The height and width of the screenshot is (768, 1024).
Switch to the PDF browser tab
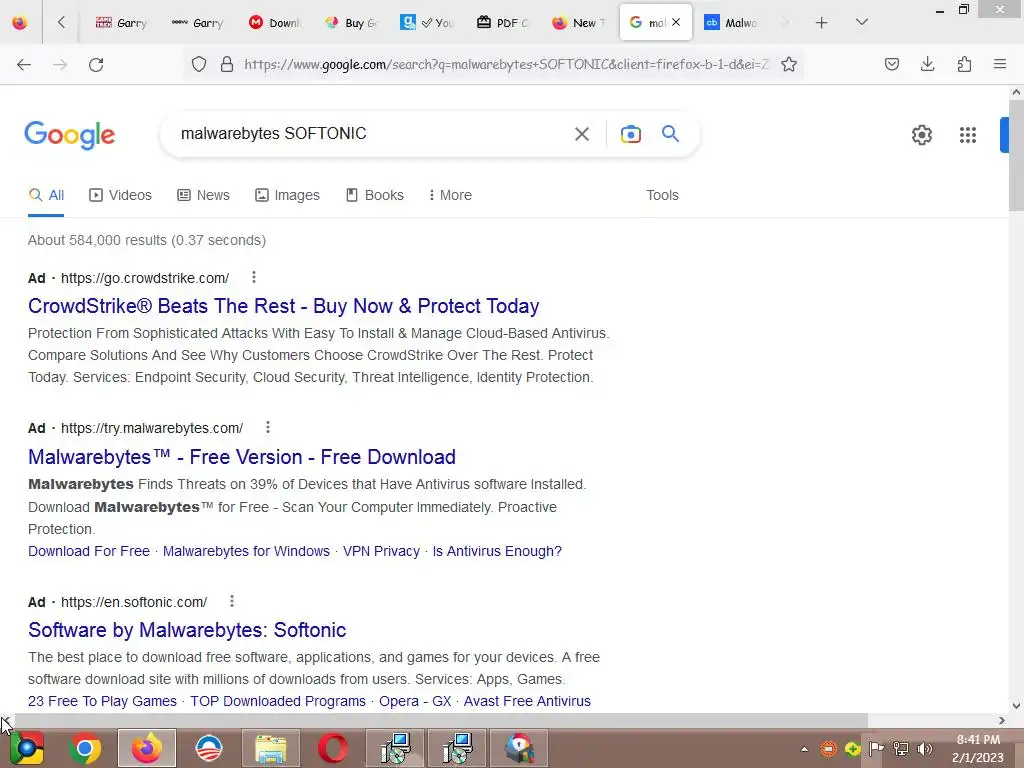click(502, 23)
